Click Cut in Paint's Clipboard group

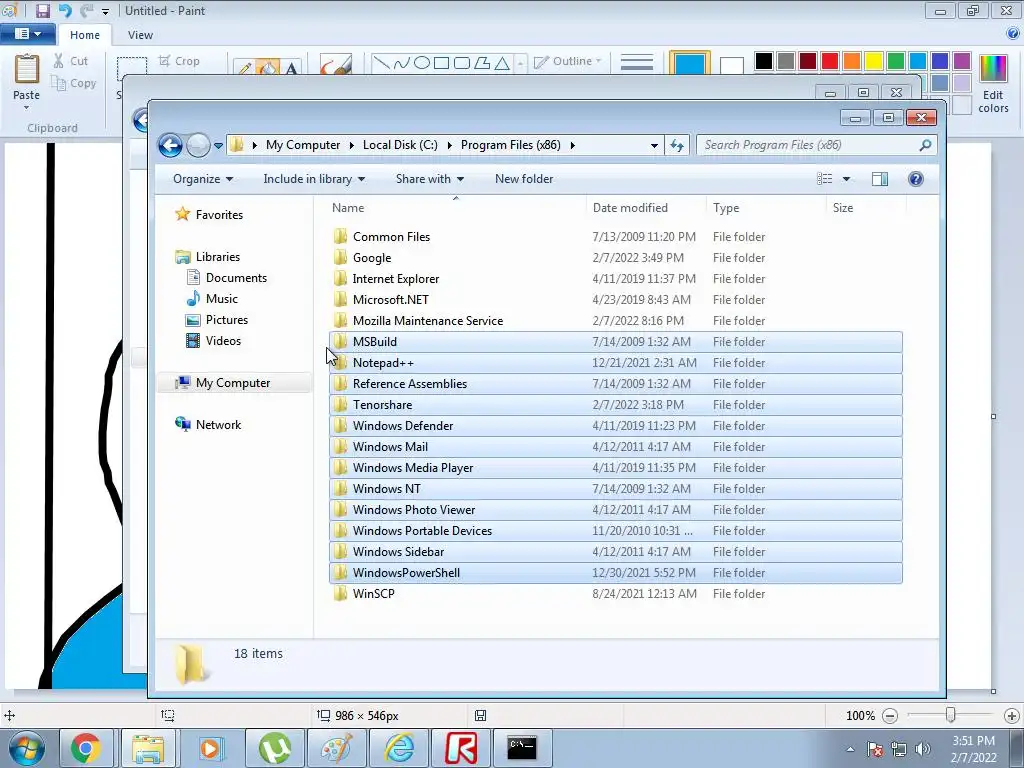click(71, 61)
